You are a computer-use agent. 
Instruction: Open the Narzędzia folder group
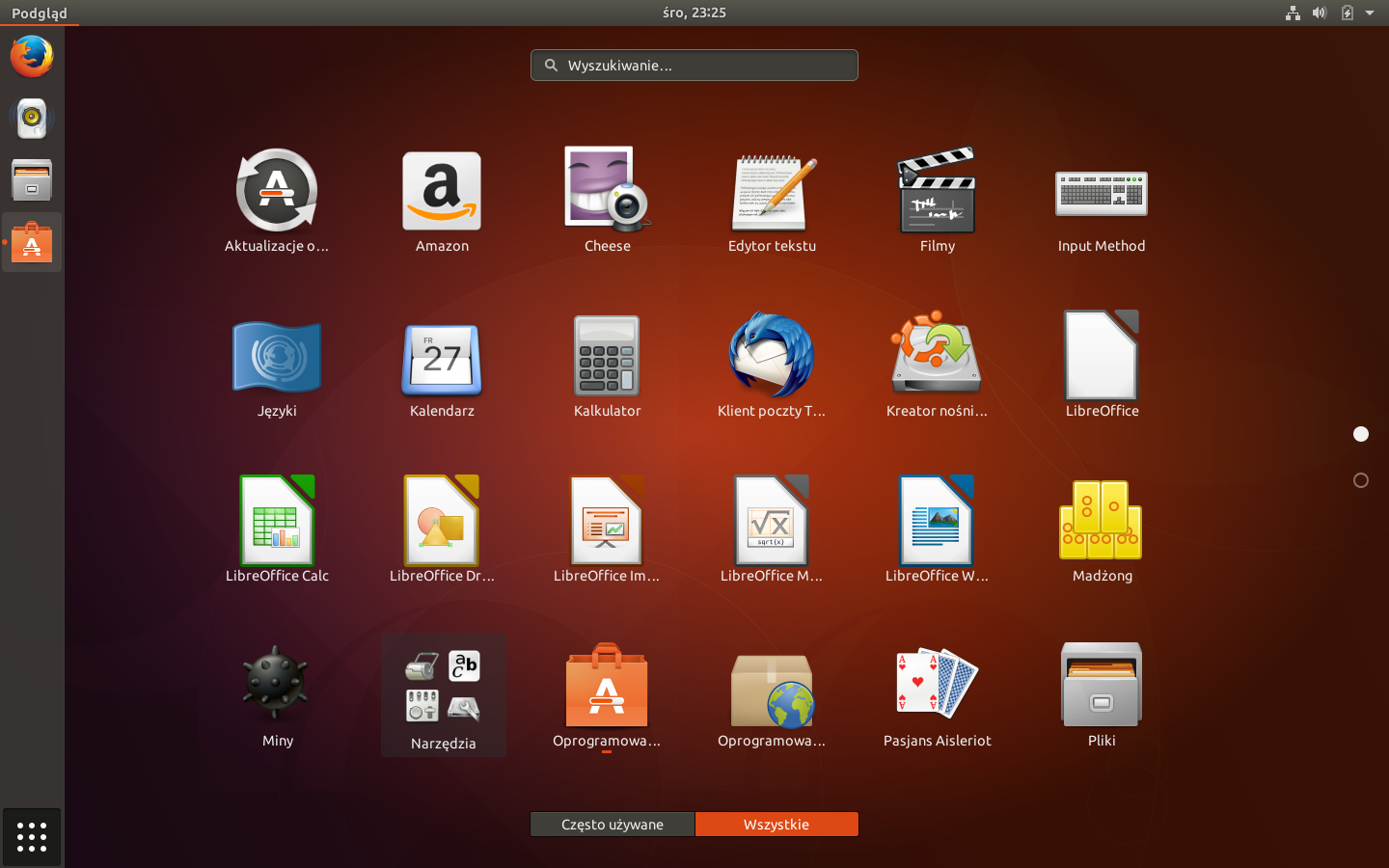[443, 695]
